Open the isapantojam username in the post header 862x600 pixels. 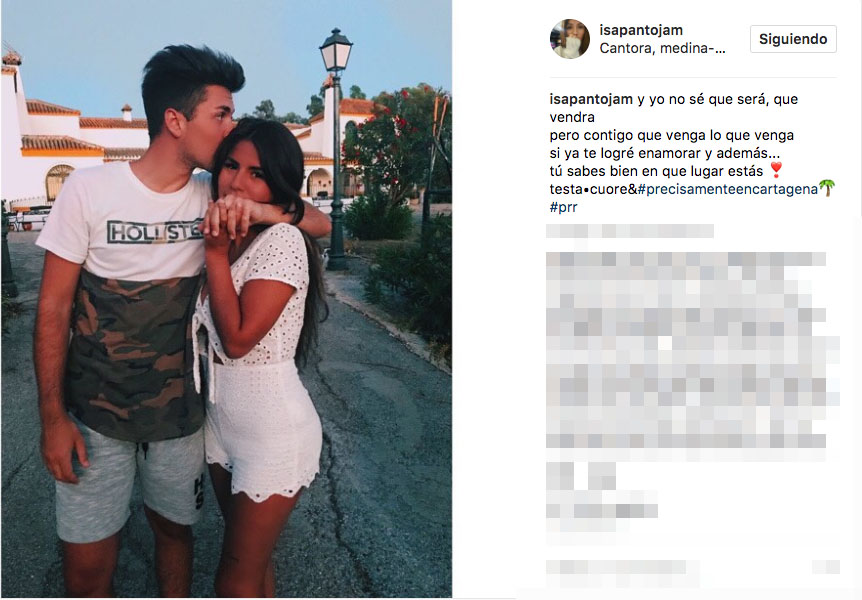click(x=640, y=30)
